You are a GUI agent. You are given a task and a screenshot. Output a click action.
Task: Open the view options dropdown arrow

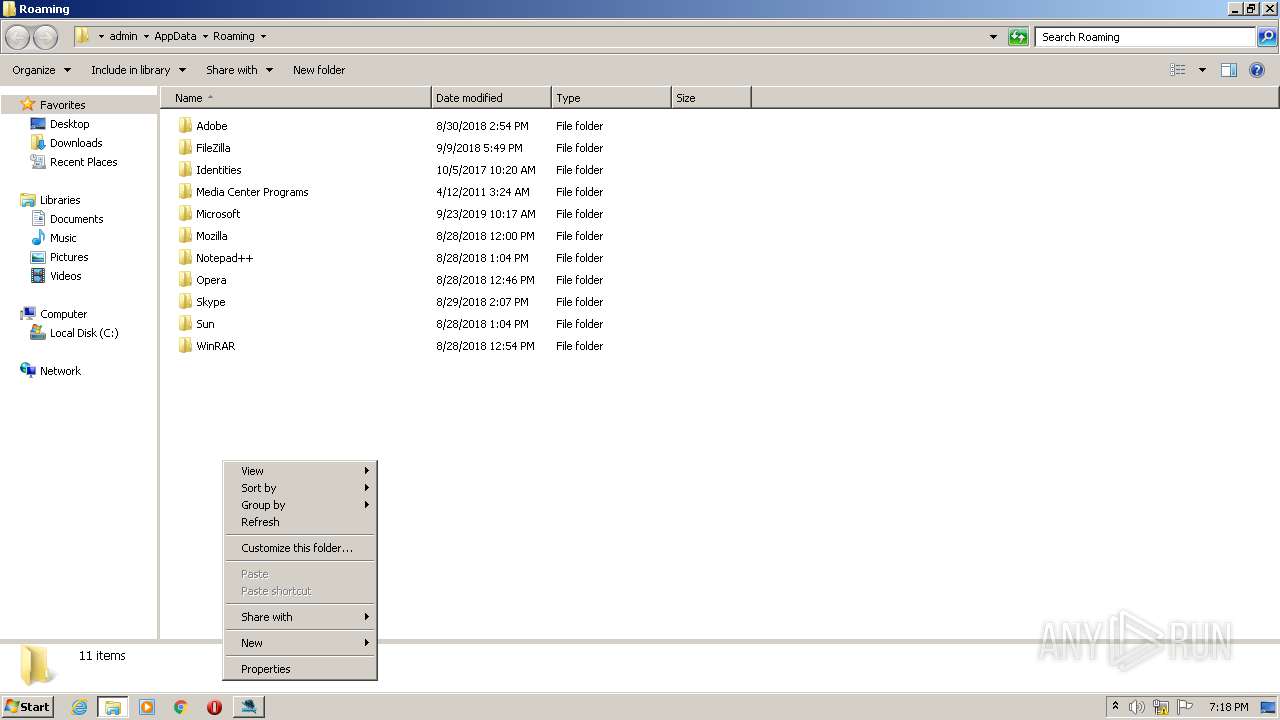1202,70
